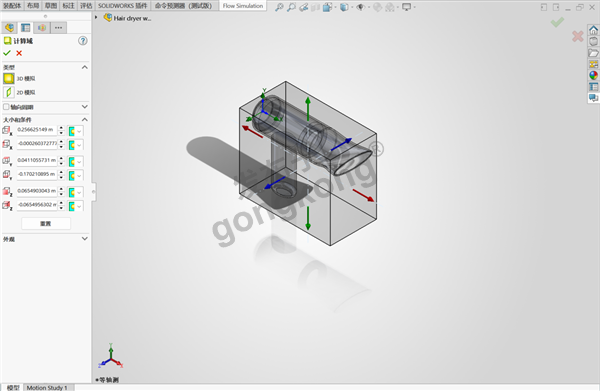The image size is (600, 391).
Task: Expand the Hair dryer flyout tree
Action: (x=96, y=18)
